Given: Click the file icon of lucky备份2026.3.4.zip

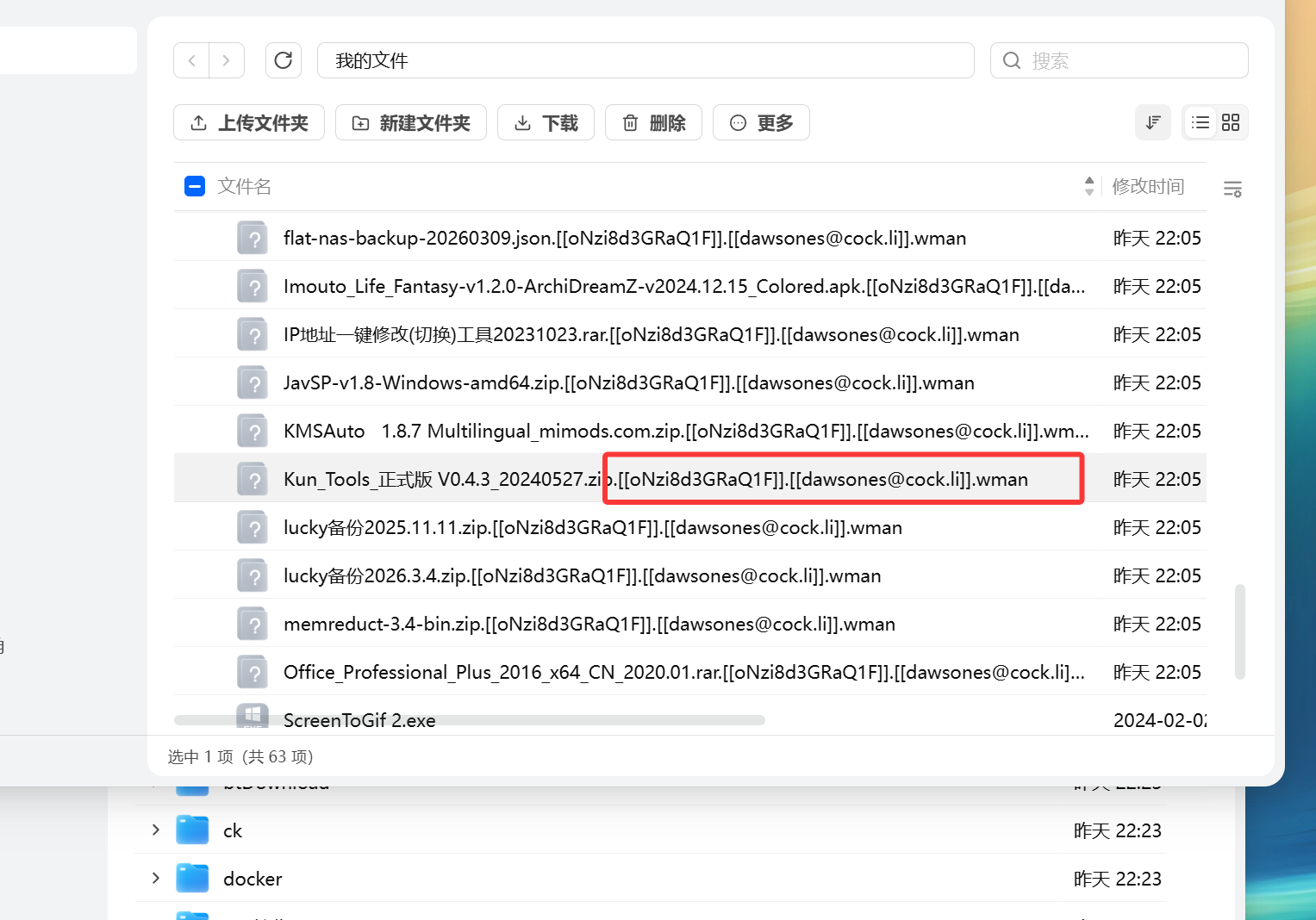Looking at the screenshot, I should (253, 575).
